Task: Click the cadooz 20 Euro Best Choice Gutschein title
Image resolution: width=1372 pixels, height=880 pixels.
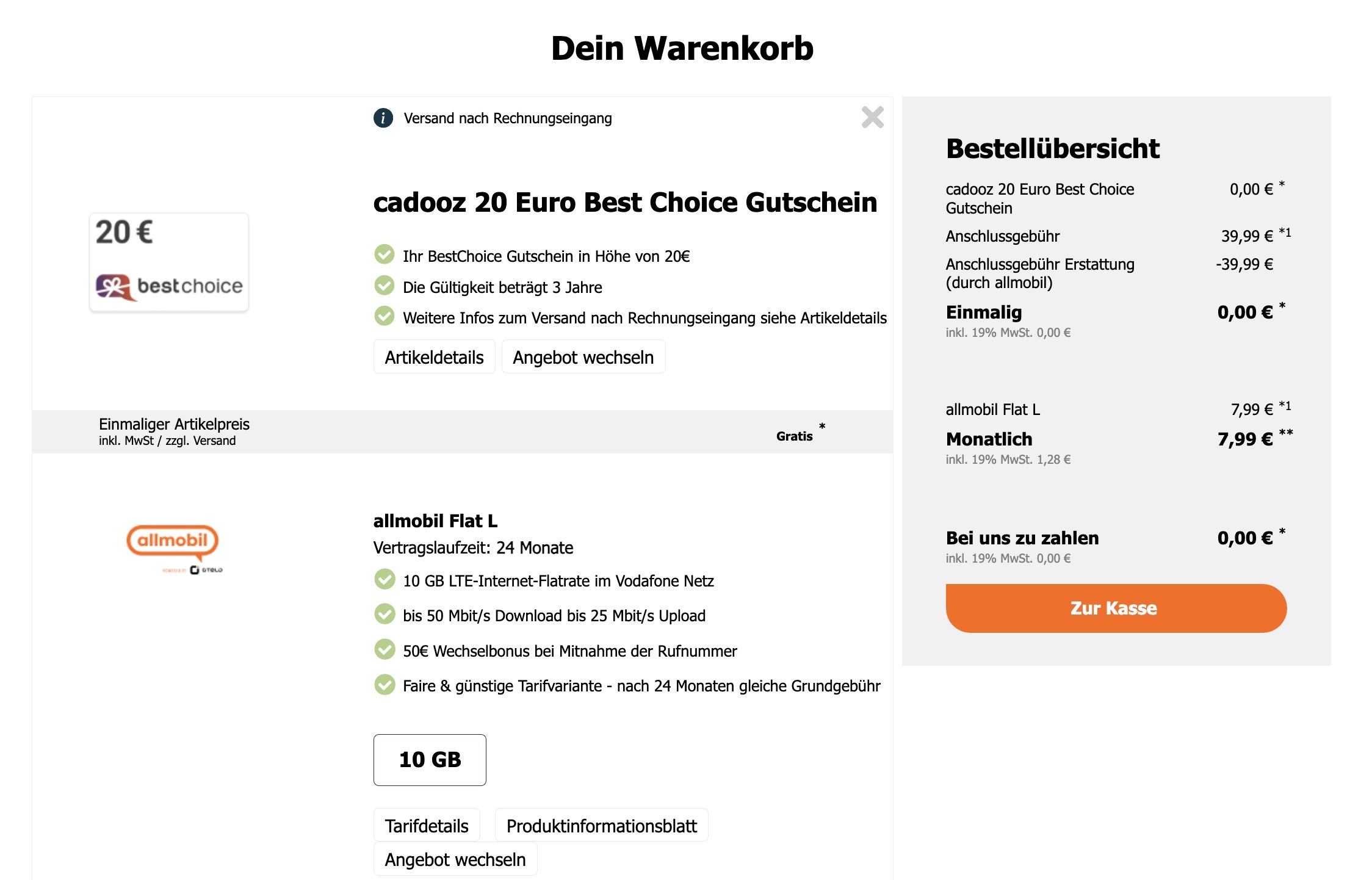Action: point(625,203)
